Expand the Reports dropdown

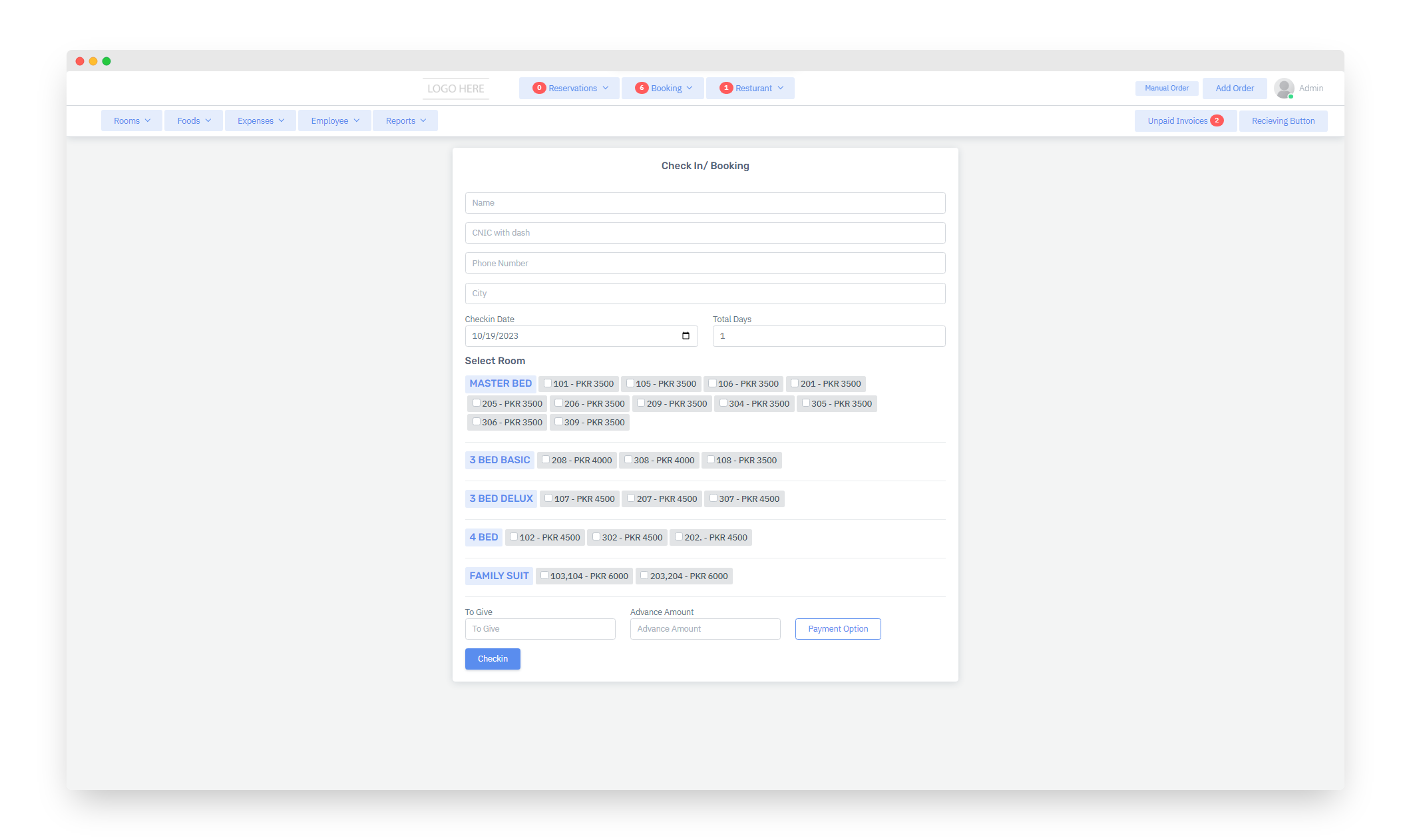(x=405, y=120)
